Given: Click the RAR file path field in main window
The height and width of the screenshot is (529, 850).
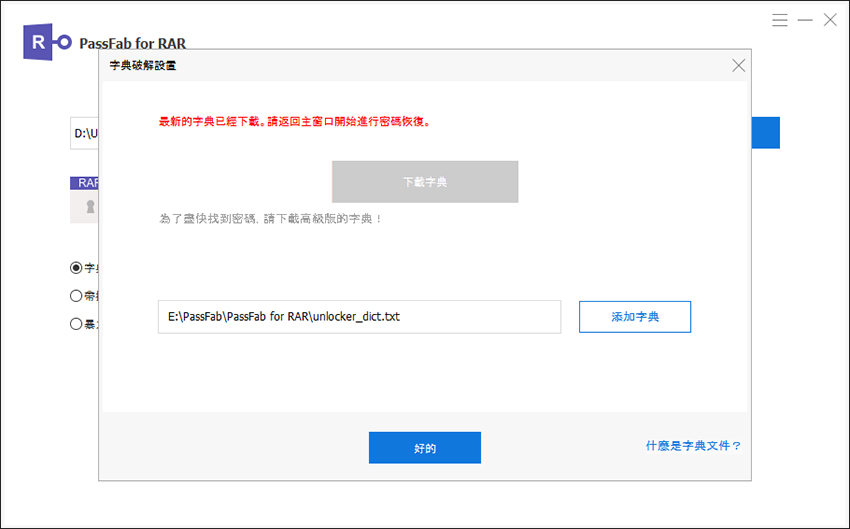Looking at the screenshot, I should pyautogui.click(x=85, y=133).
